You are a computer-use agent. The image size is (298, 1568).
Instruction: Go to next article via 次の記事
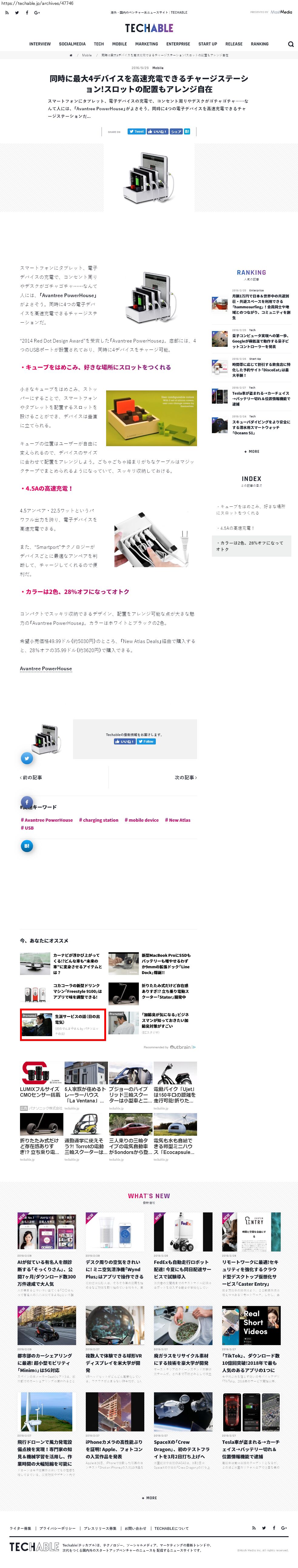tap(186, 777)
